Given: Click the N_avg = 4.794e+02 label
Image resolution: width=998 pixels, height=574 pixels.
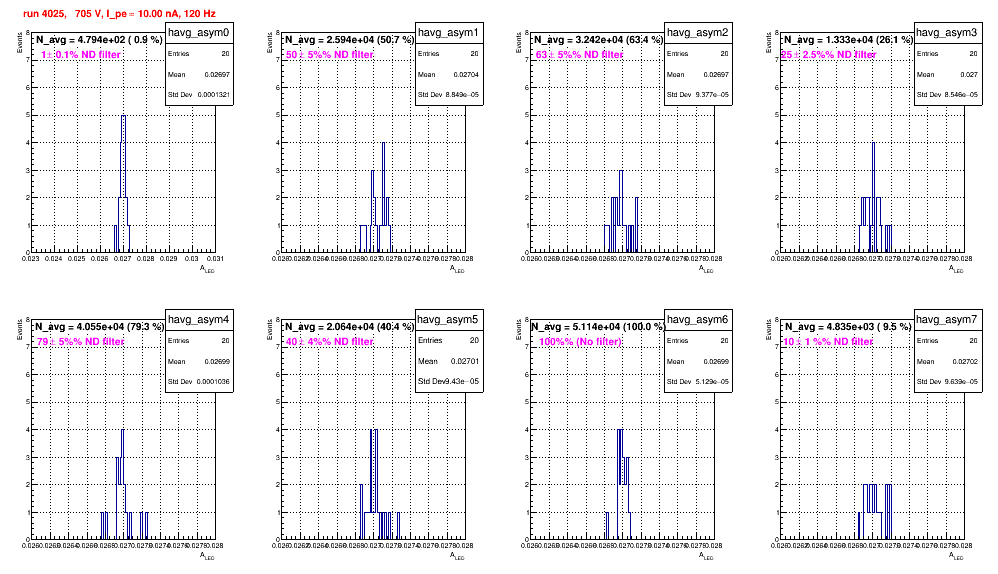Looking at the screenshot, I should (99, 39).
